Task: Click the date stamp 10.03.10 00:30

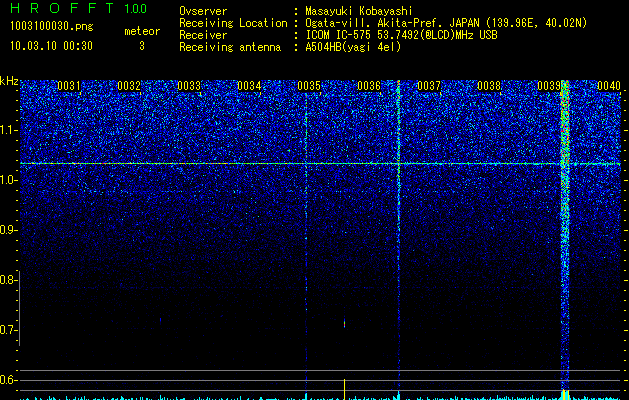Action: [x=51, y=46]
